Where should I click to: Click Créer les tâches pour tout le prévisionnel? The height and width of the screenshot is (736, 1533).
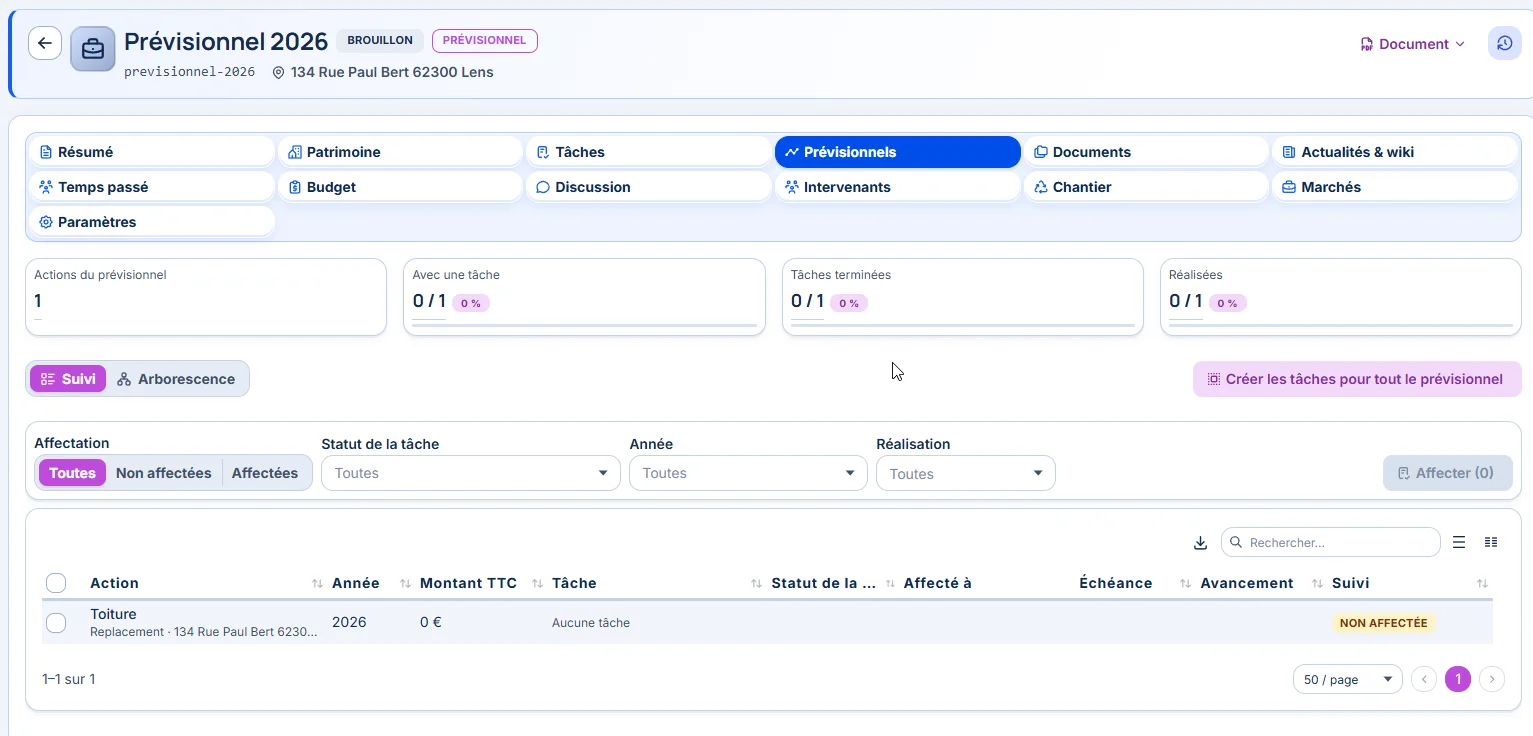(x=1357, y=379)
